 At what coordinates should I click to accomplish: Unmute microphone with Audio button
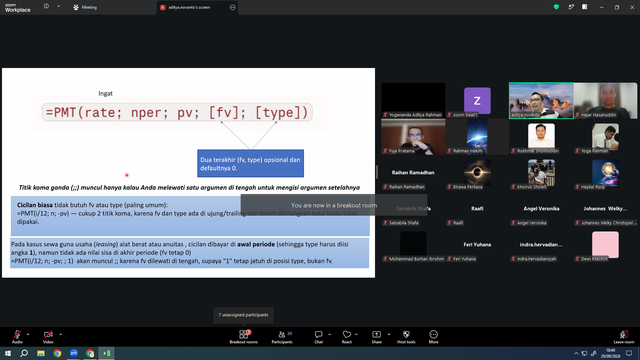tap(17, 337)
